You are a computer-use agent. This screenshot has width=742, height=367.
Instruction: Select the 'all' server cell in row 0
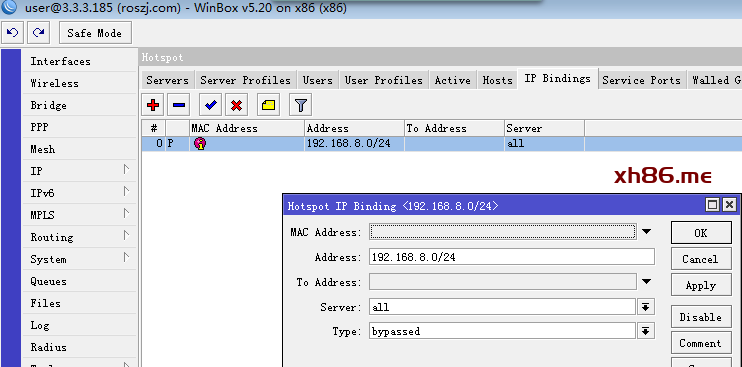click(544, 143)
